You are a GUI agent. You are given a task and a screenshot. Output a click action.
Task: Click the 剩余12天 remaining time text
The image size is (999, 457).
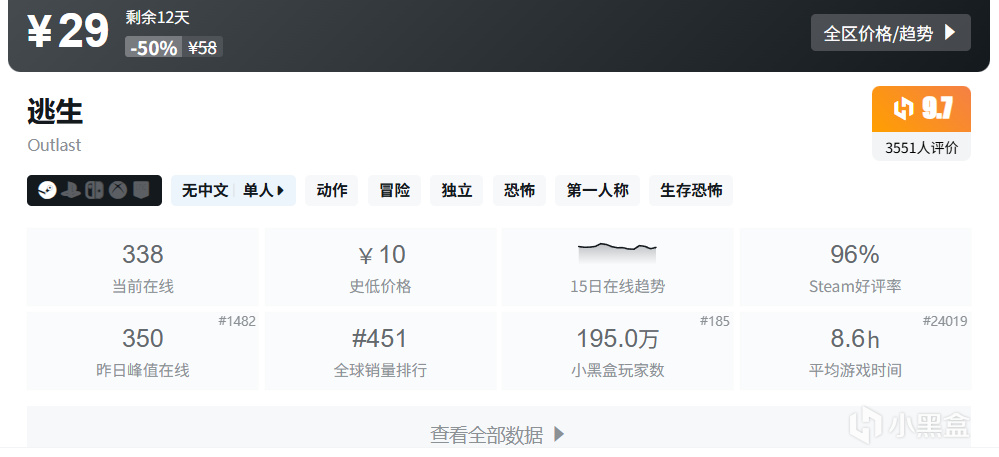[x=157, y=17]
